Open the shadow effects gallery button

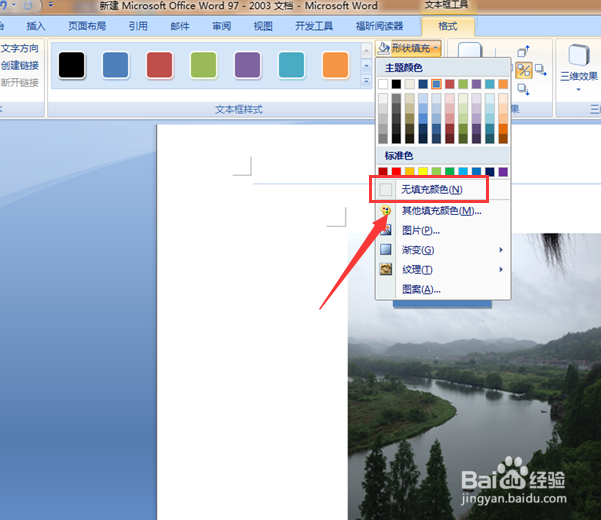pos(470,50)
